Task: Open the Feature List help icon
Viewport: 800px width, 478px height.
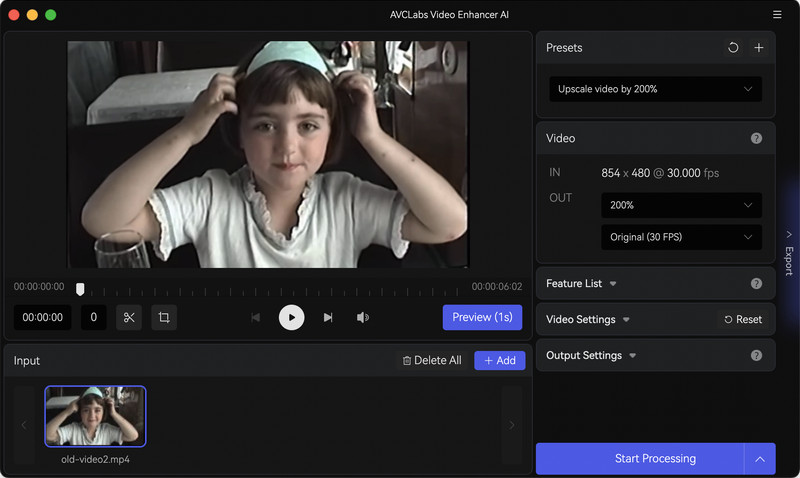Action: (756, 284)
